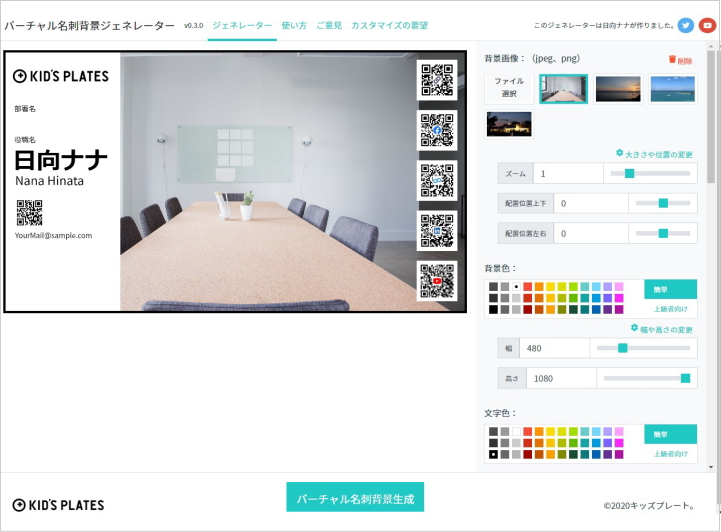Viewport: 721px width, 532px height.
Task: Open the YouTube link in the header
Action: click(x=707, y=25)
